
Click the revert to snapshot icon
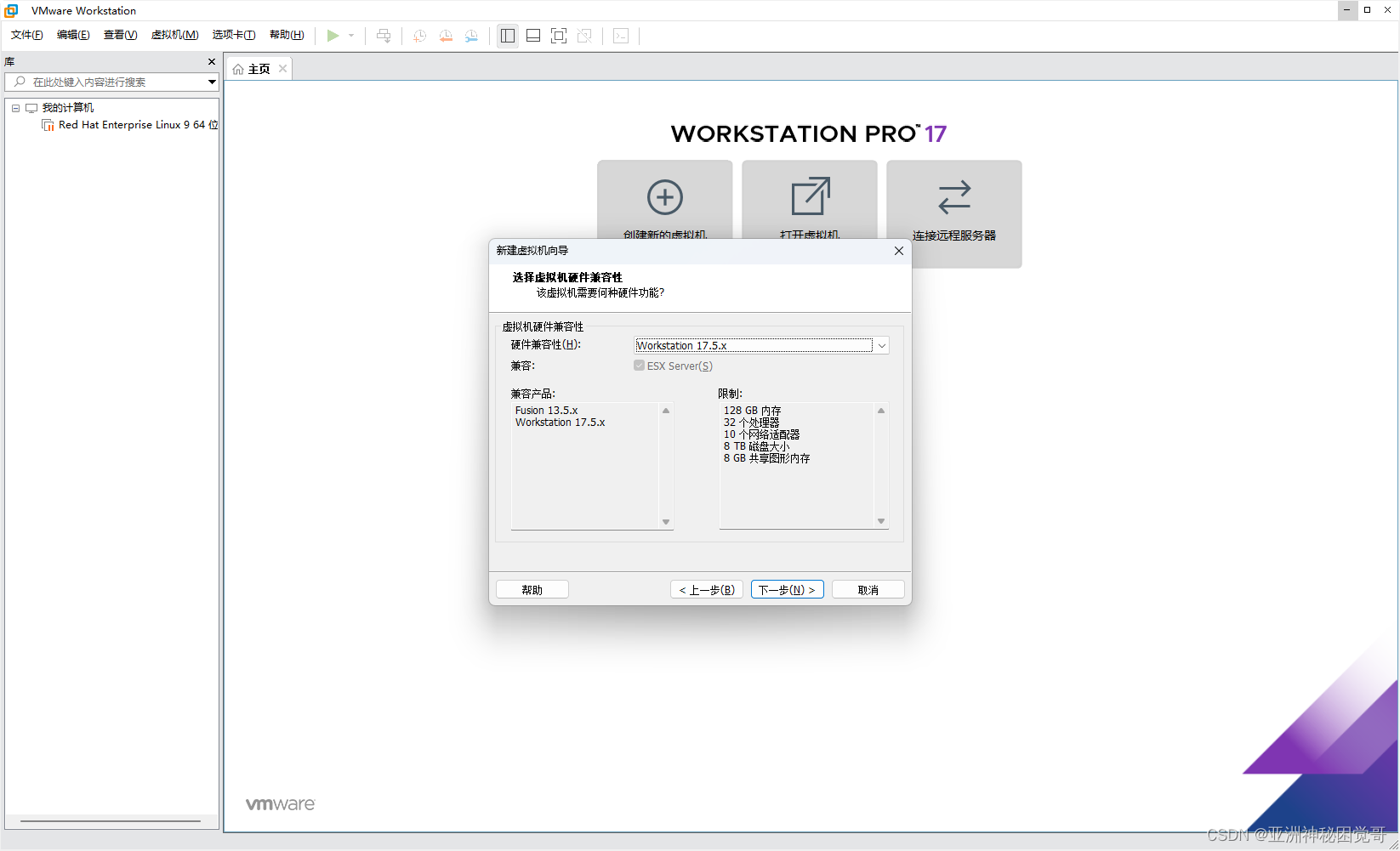[446, 36]
